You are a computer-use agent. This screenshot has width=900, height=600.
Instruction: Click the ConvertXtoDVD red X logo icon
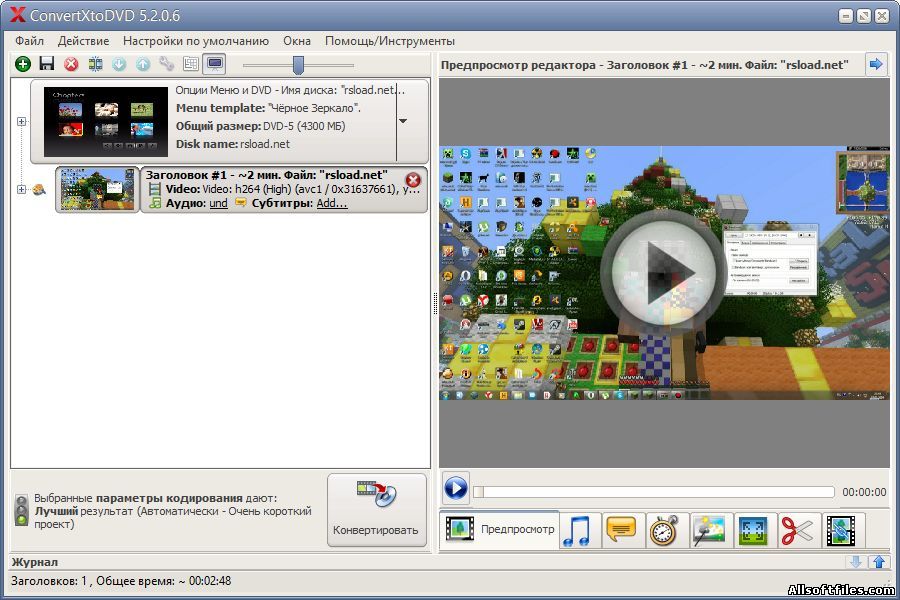[18, 15]
